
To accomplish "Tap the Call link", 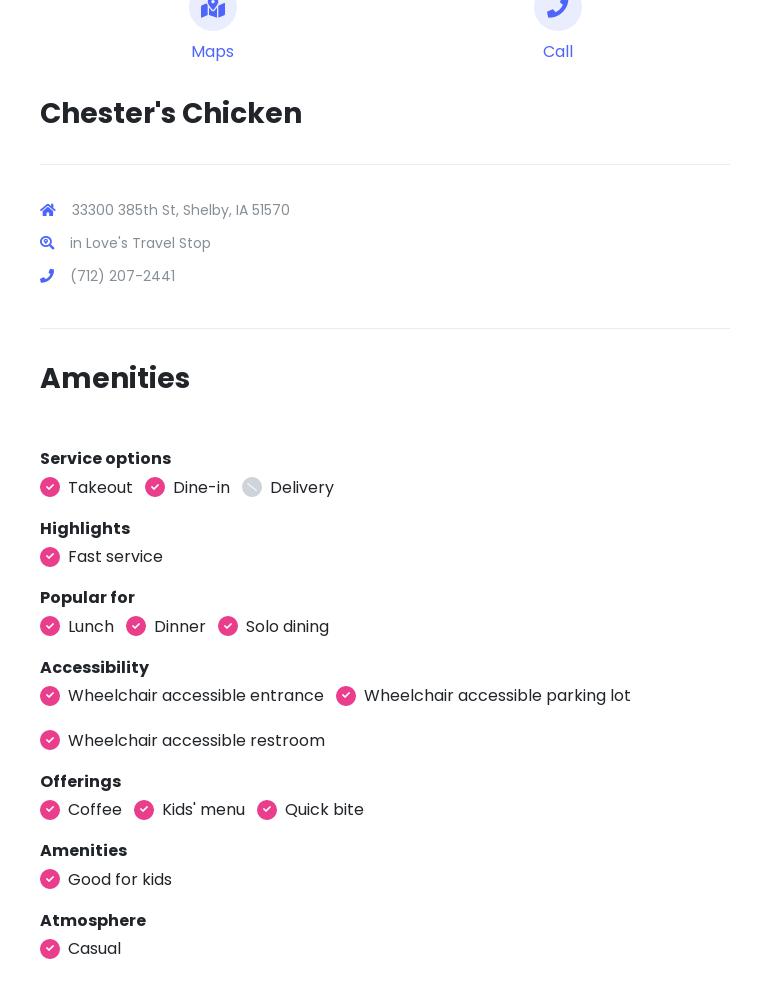I will click(x=558, y=52).
